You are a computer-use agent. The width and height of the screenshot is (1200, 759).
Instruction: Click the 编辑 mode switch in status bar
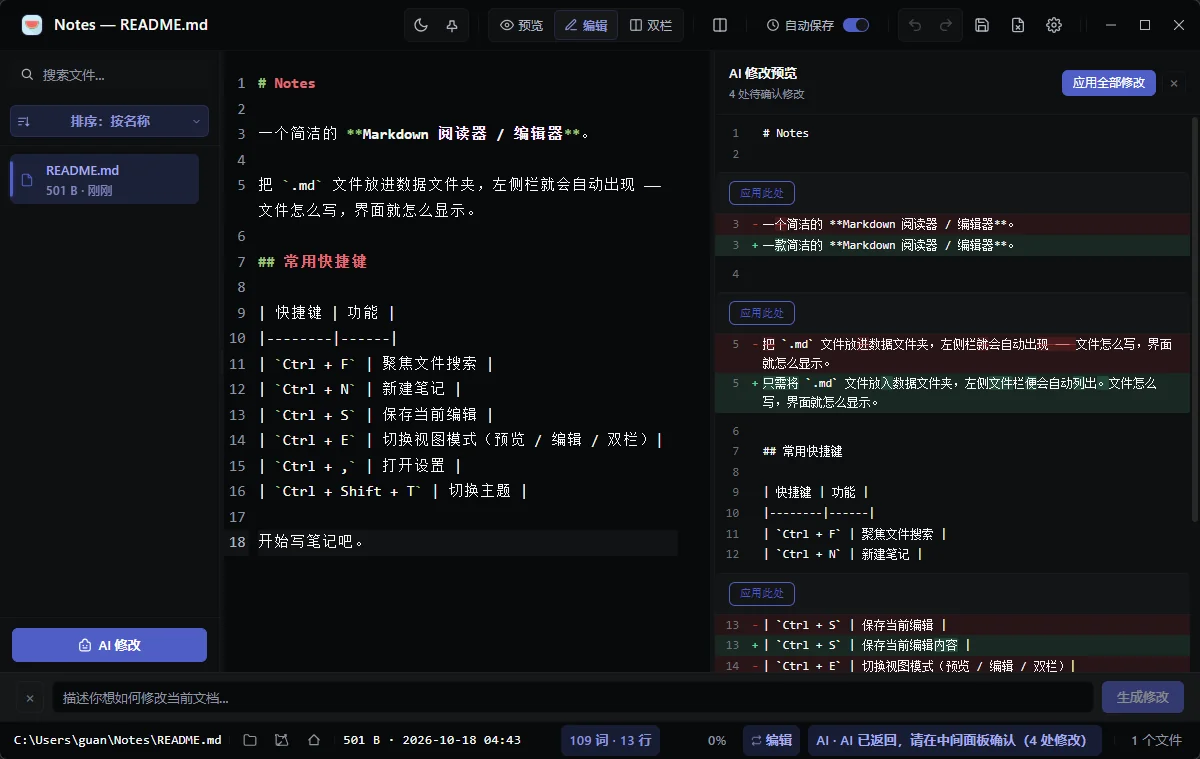click(x=769, y=740)
